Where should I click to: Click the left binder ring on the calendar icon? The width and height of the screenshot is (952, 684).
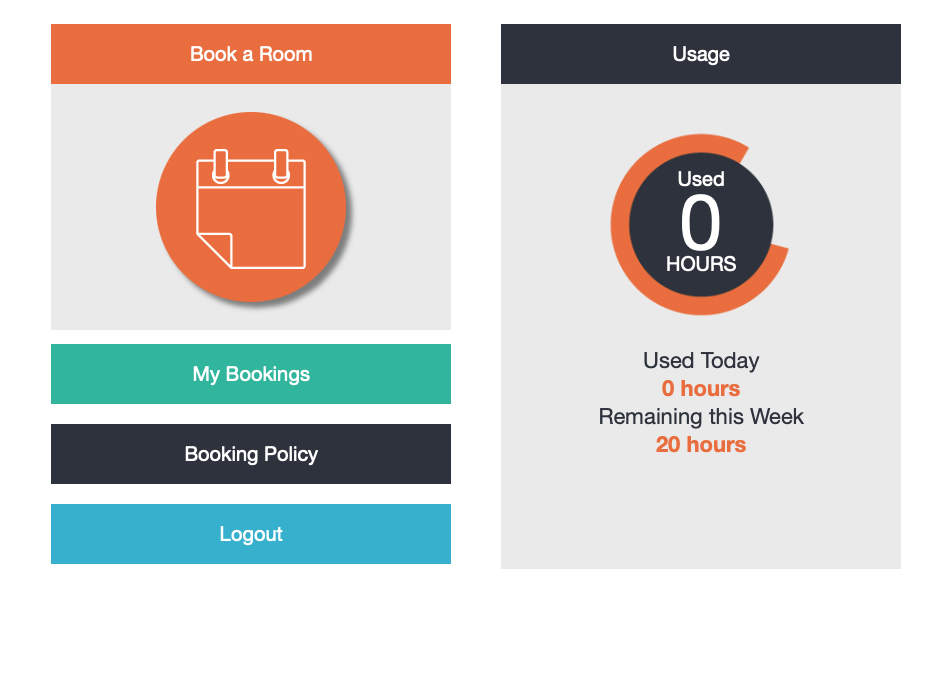click(221, 166)
